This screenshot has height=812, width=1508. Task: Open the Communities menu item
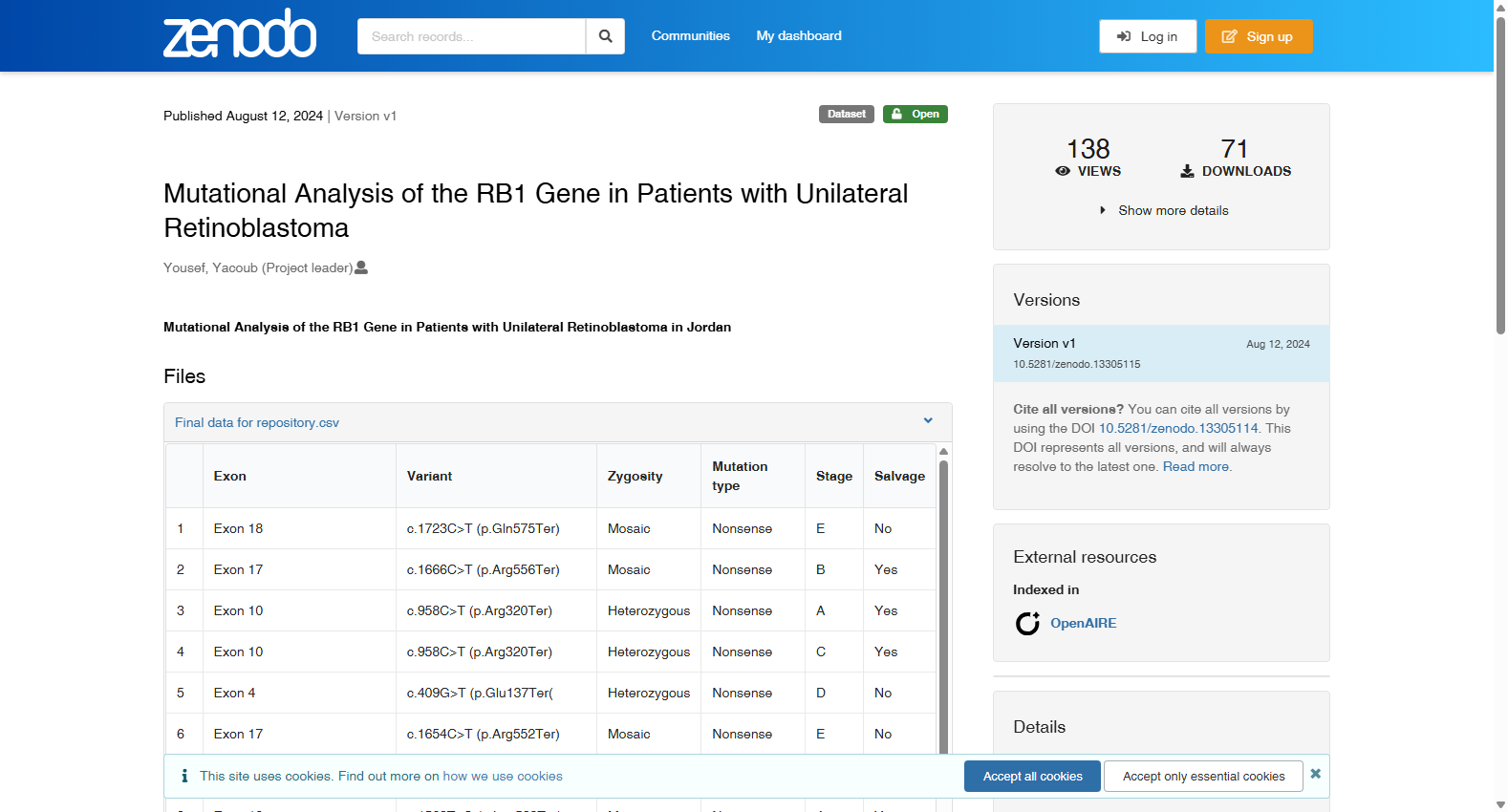click(690, 35)
